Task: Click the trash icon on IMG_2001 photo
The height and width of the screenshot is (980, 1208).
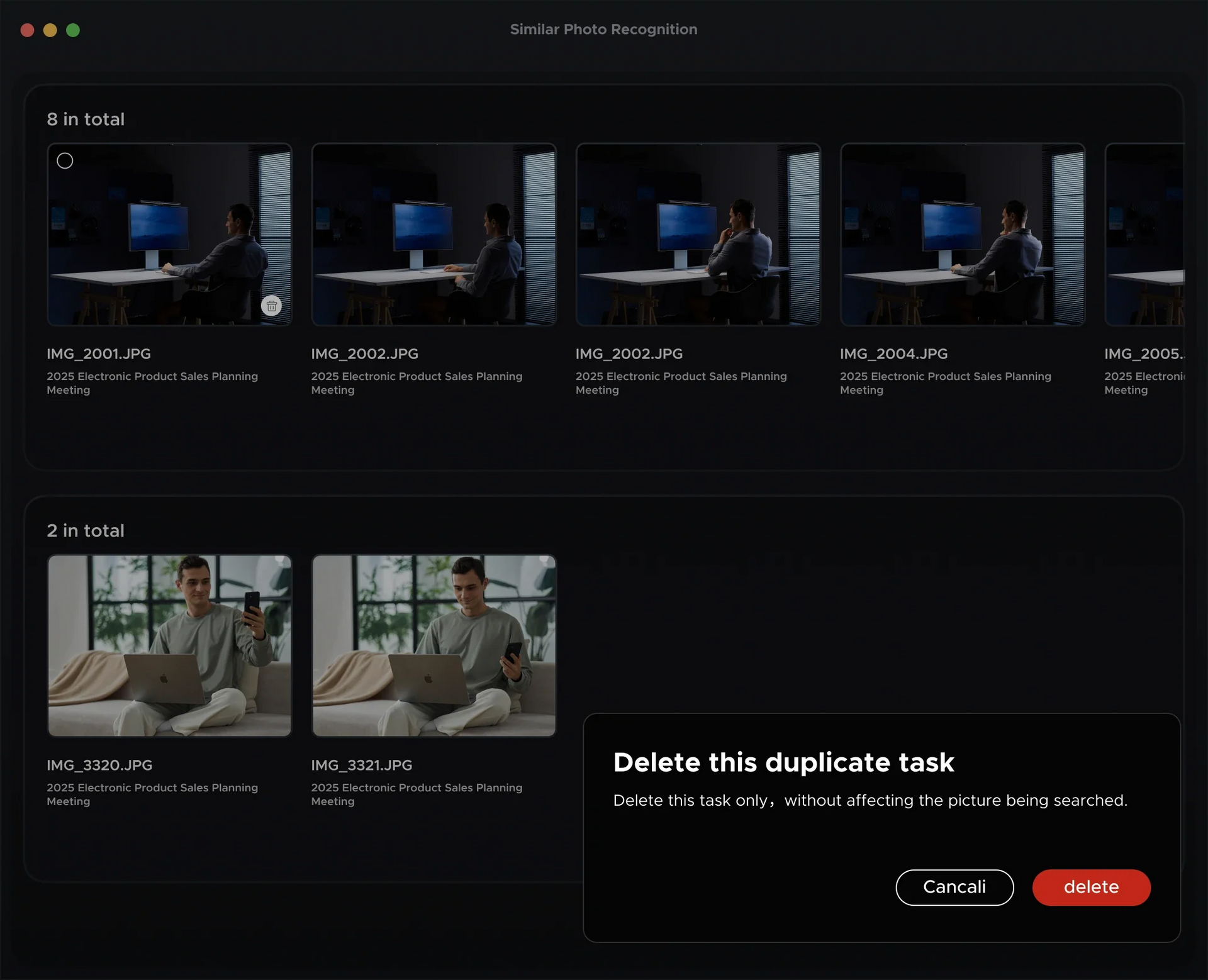Action: coord(271,306)
